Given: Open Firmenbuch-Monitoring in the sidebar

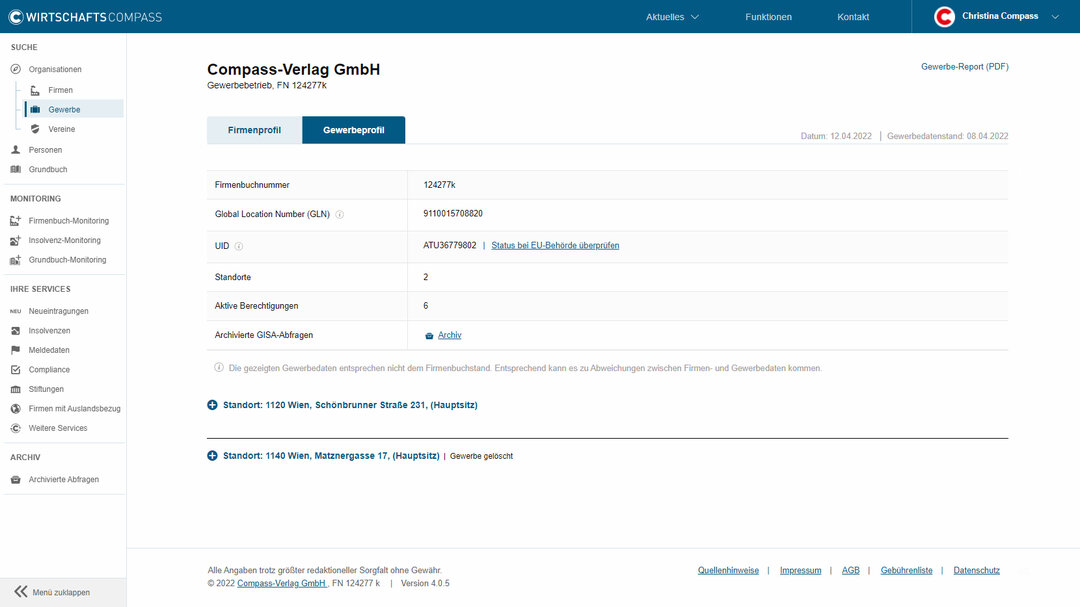Looking at the screenshot, I should [x=69, y=220].
